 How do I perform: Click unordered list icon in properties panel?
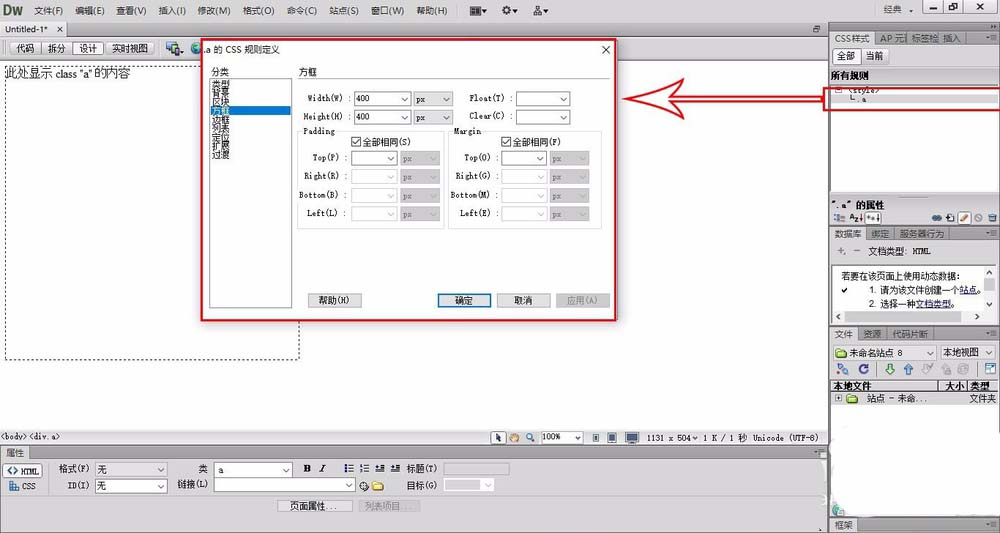[x=349, y=469]
